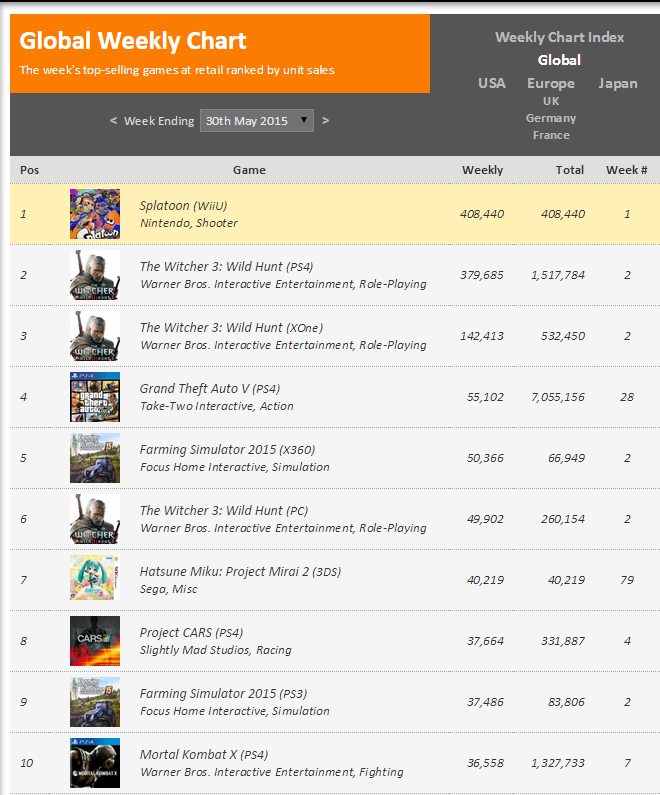Screen dimensions: 660x795
Task: Open the Europe weekly chart
Action: 551,84
